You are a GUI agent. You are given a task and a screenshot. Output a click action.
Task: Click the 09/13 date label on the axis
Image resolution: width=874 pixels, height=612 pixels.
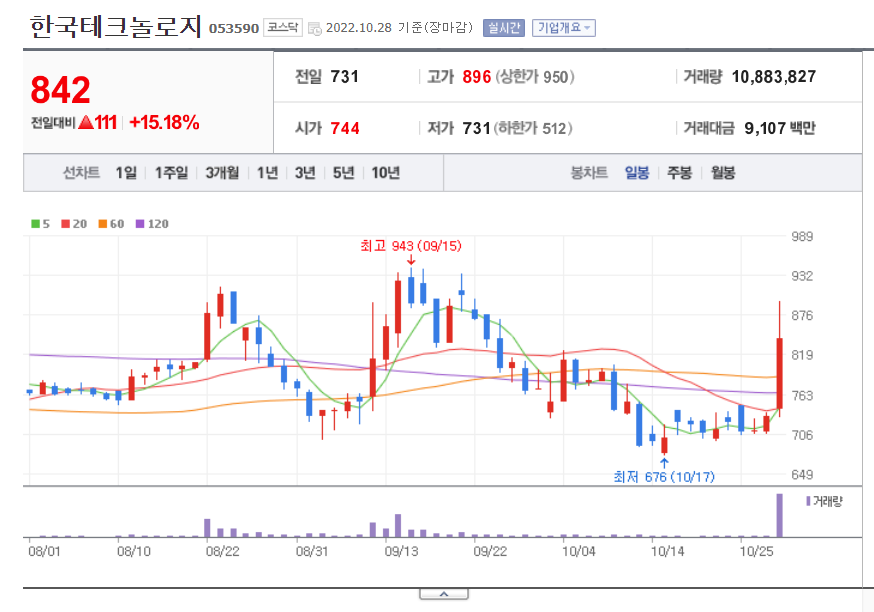(x=401, y=552)
